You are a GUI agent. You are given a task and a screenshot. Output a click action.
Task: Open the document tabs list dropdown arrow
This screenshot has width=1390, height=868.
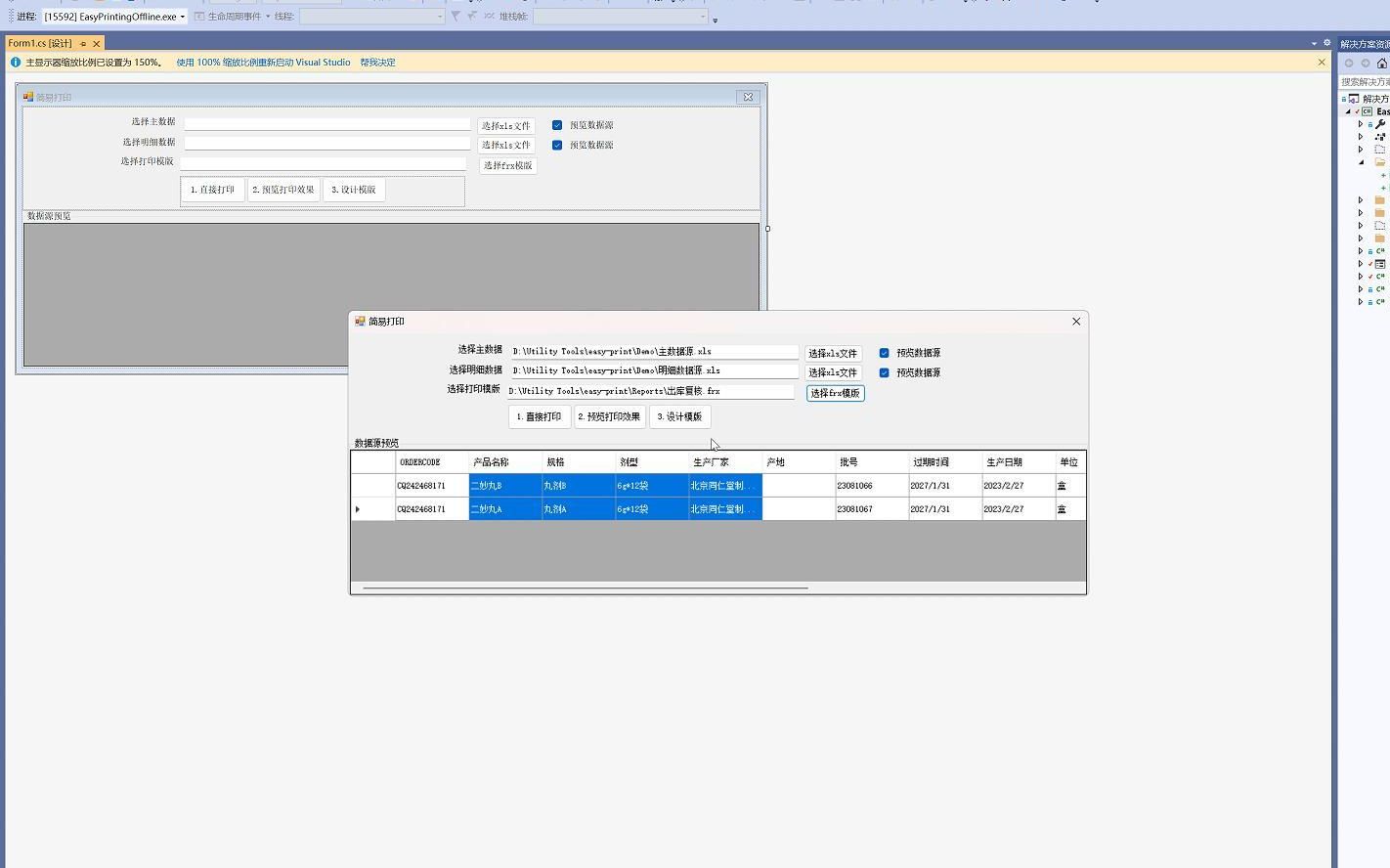pos(1314,44)
